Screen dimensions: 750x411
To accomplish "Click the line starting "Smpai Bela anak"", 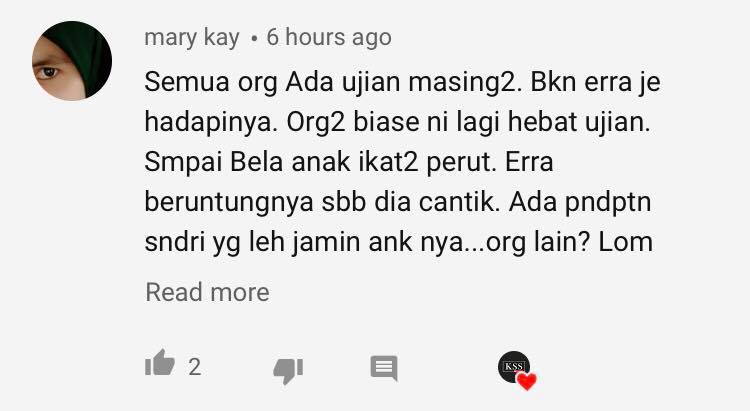I will (x=349, y=162).
